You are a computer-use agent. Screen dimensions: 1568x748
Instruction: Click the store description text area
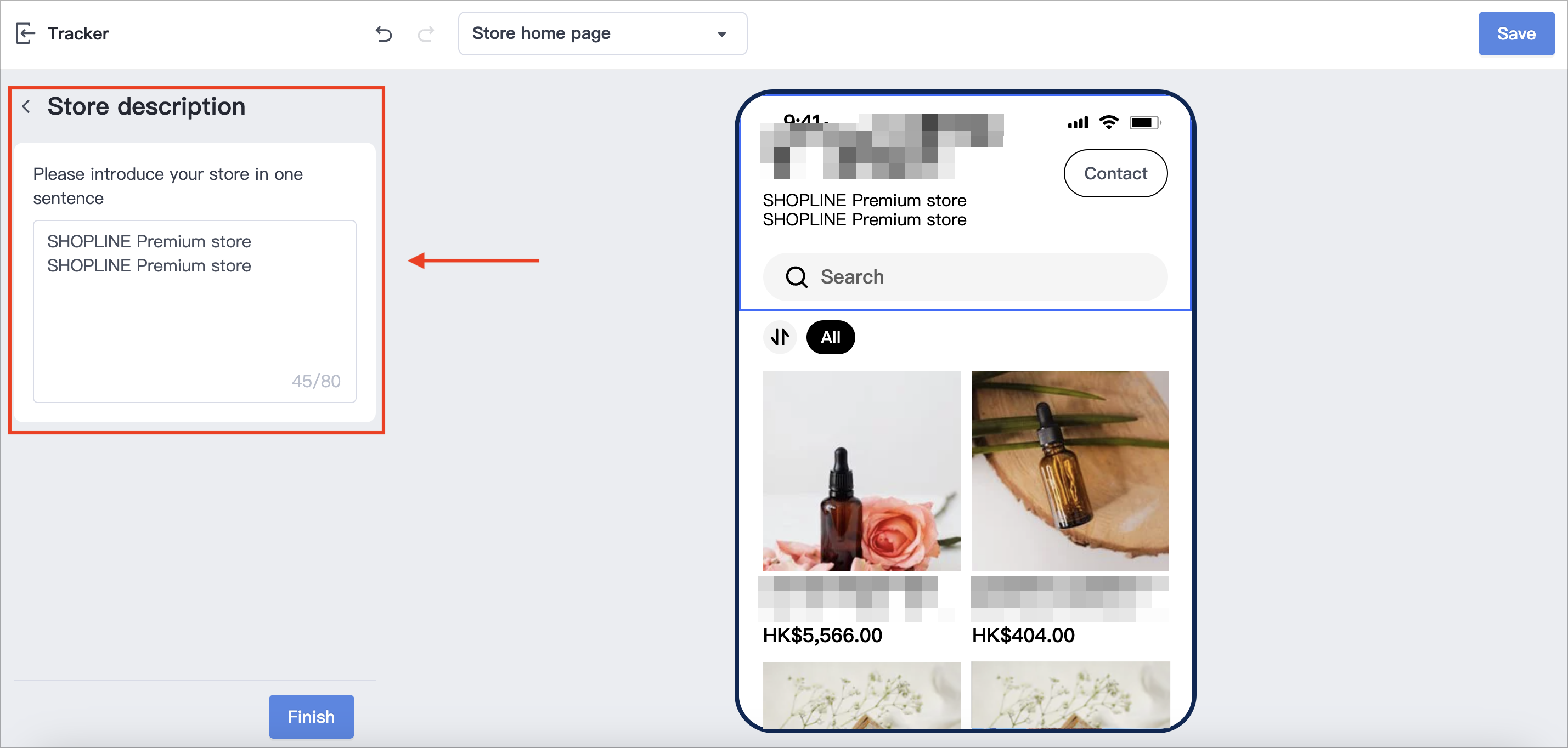[194, 311]
